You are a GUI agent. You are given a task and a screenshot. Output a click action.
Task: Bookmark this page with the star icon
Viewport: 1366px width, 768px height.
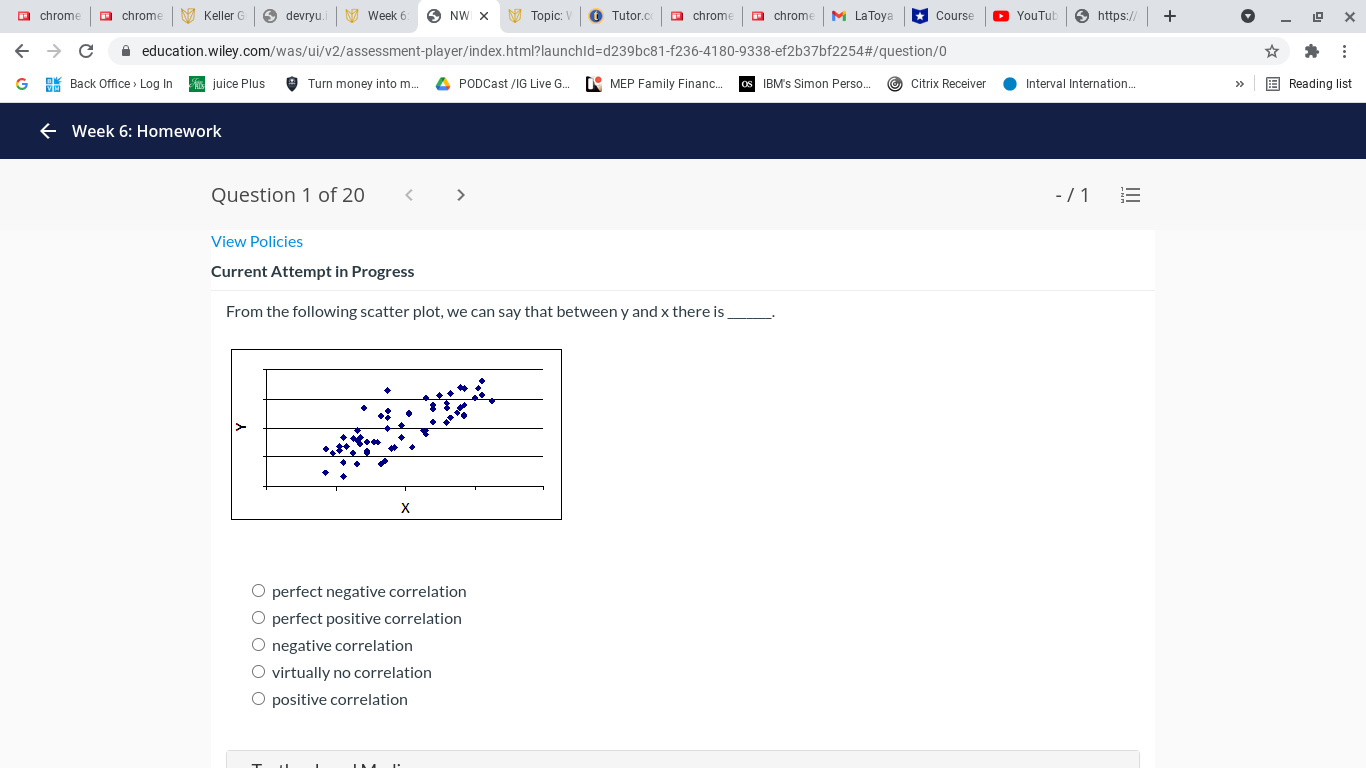[1272, 51]
